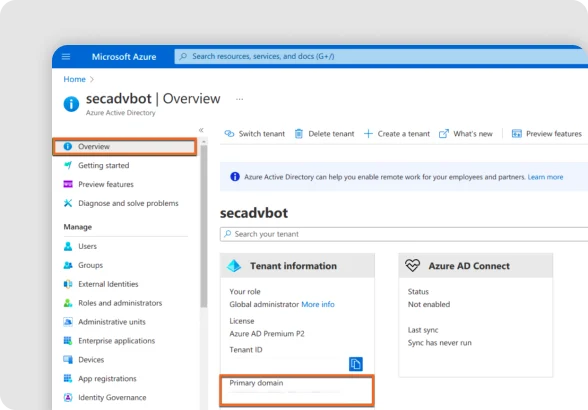This screenshot has height=410, width=588.
Task: Click the Delete tenant trash icon
Action: point(298,134)
